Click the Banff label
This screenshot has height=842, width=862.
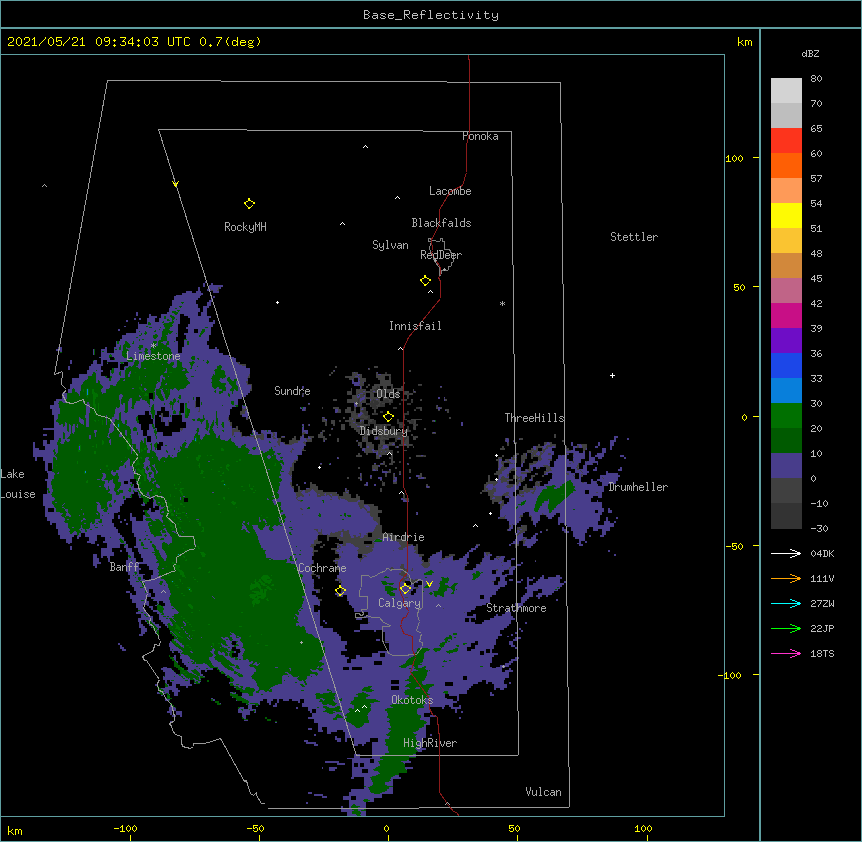point(124,567)
